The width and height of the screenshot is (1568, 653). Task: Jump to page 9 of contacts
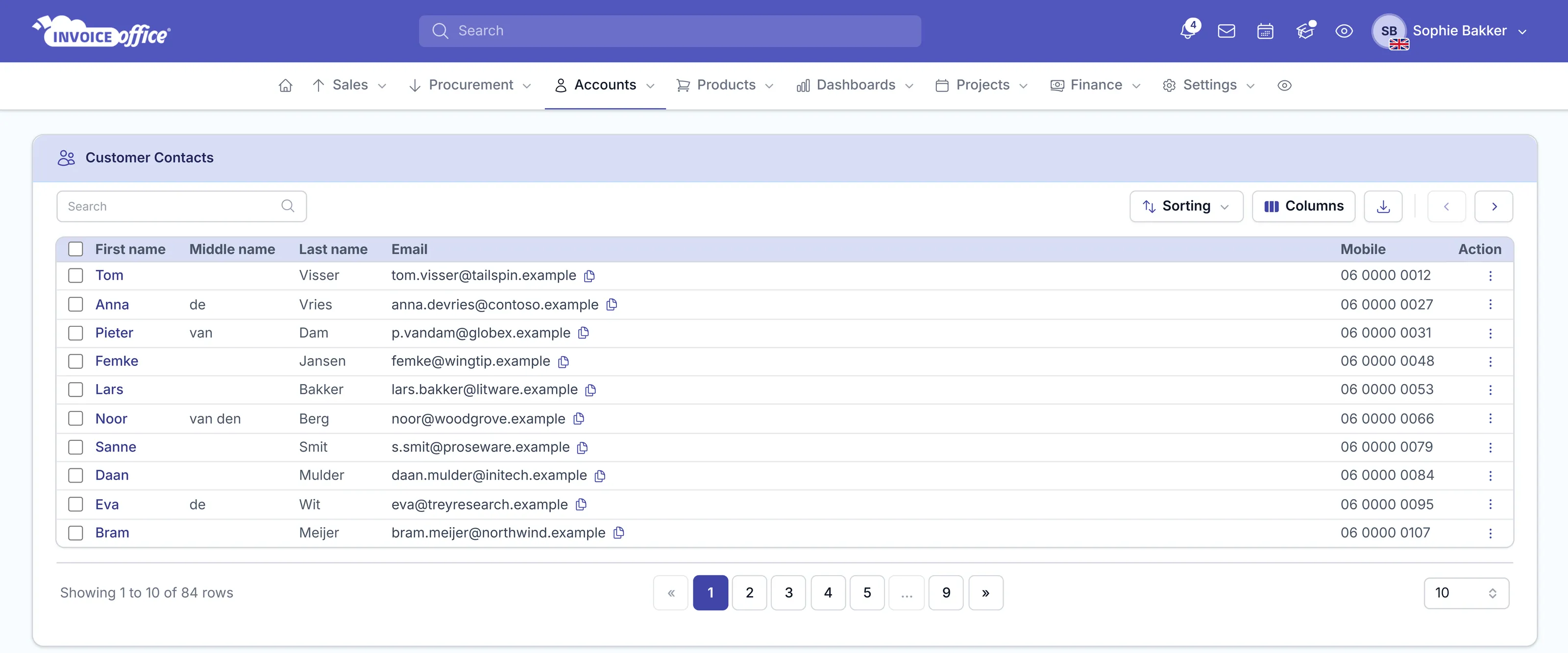pyautogui.click(x=946, y=593)
